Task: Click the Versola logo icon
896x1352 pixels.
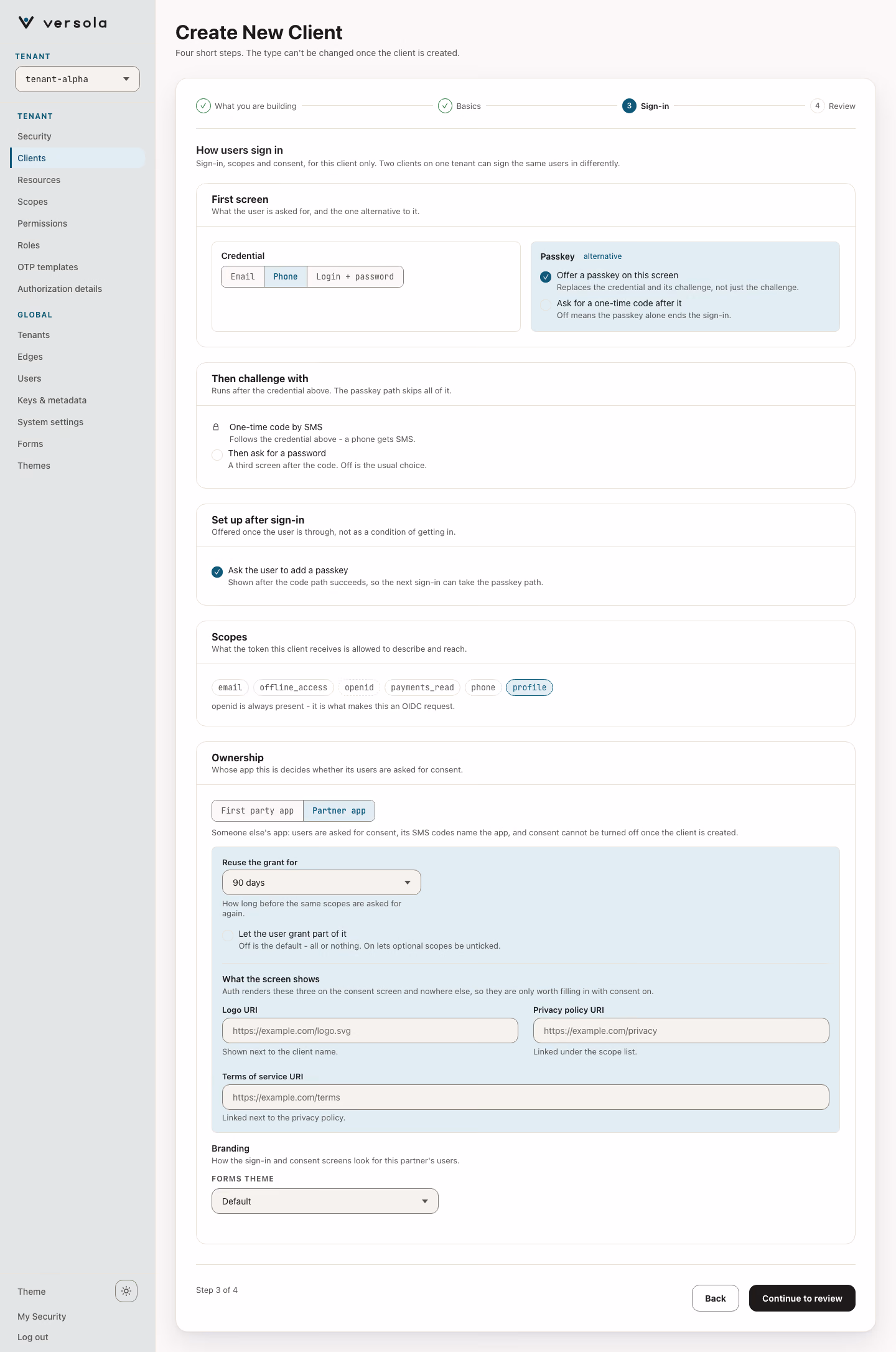Action: pyautogui.click(x=26, y=23)
